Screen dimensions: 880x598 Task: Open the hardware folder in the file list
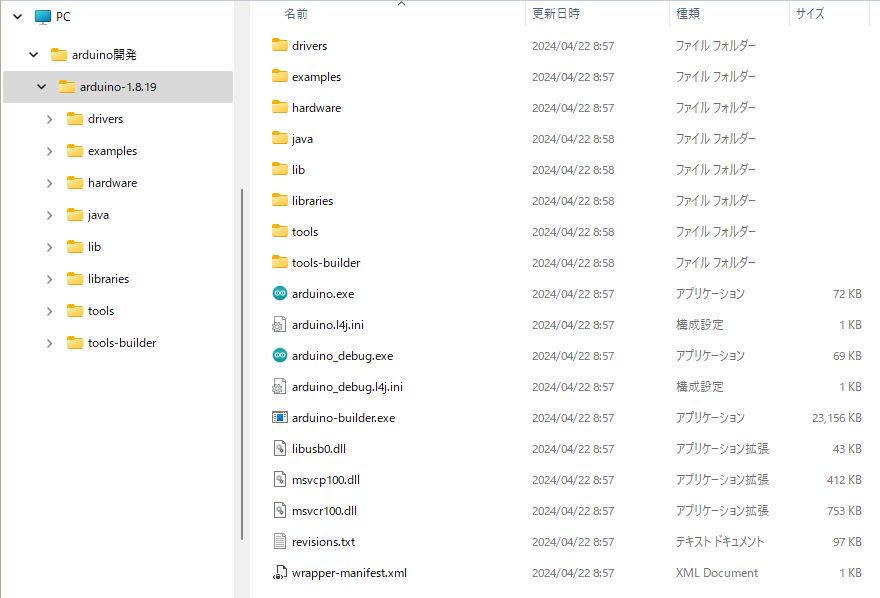coord(315,107)
